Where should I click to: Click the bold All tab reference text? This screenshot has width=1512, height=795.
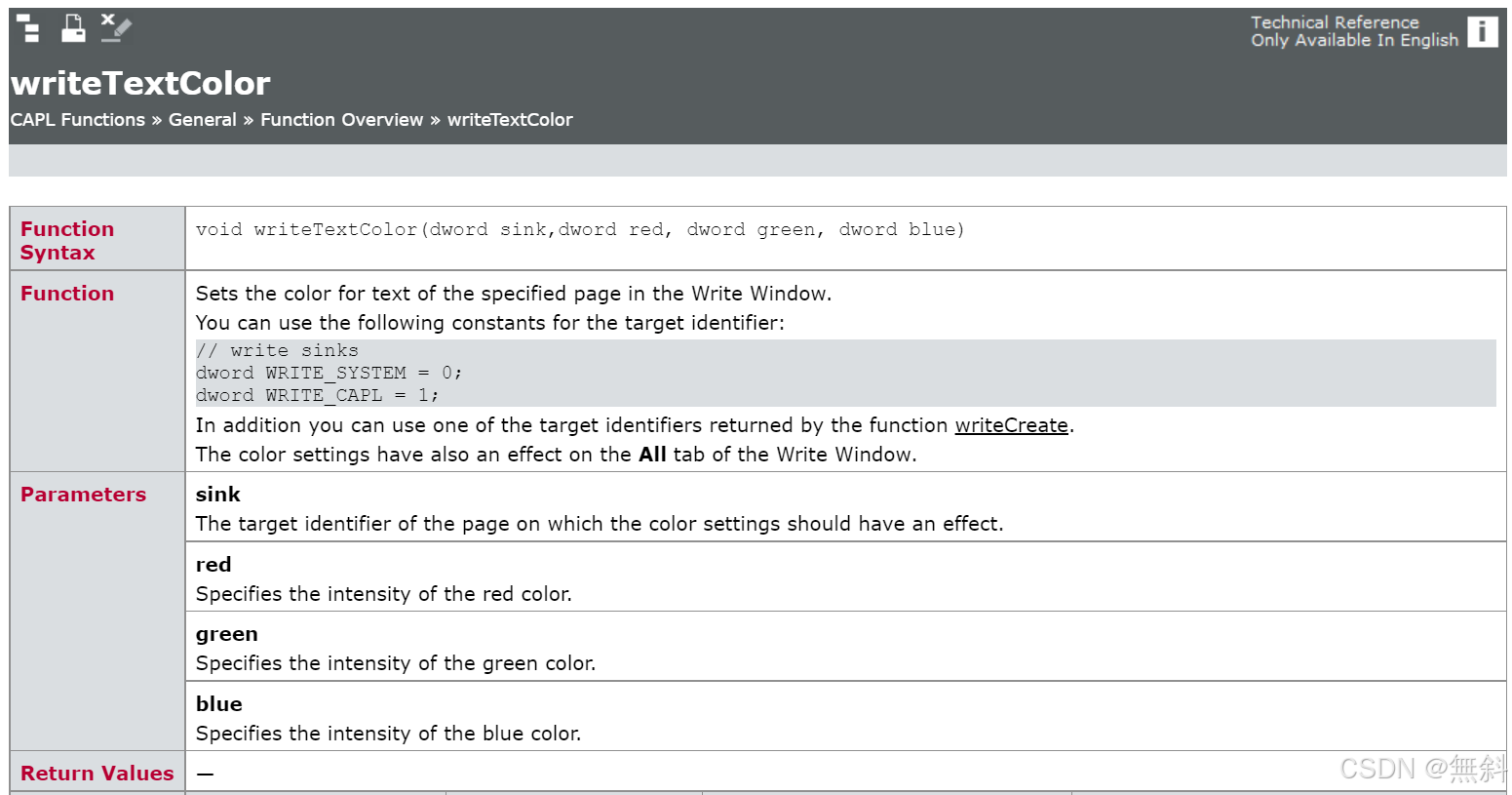[x=652, y=455]
